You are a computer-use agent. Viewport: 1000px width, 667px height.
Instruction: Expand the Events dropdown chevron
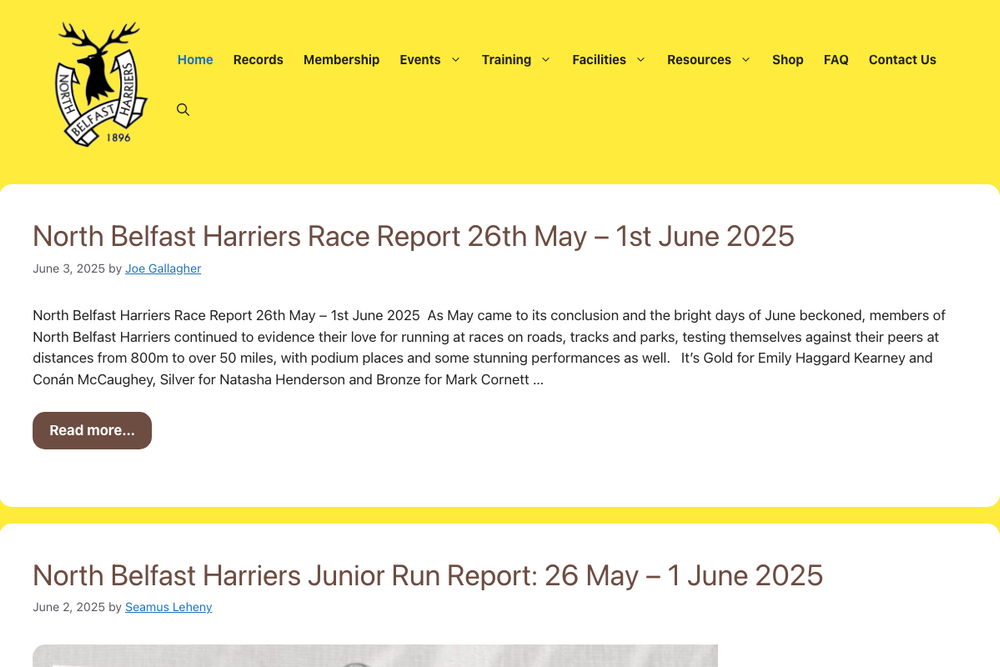[x=455, y=59]
